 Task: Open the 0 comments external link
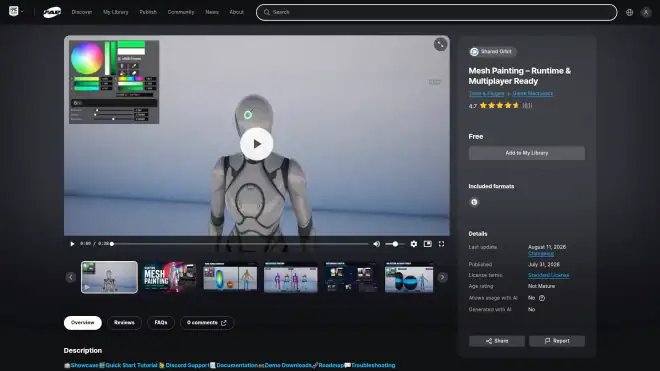[207, 323]
